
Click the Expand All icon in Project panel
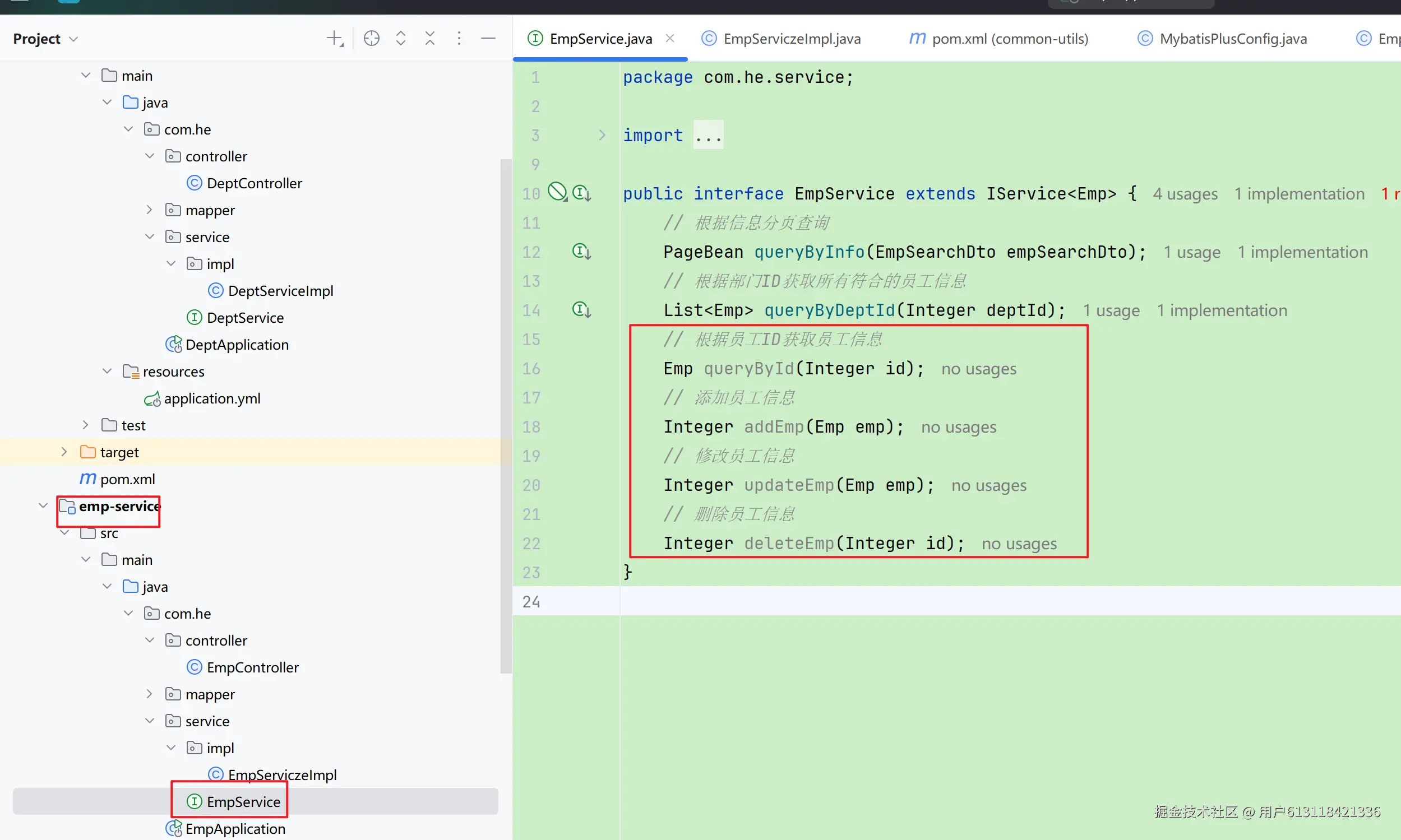click(401, 39)
